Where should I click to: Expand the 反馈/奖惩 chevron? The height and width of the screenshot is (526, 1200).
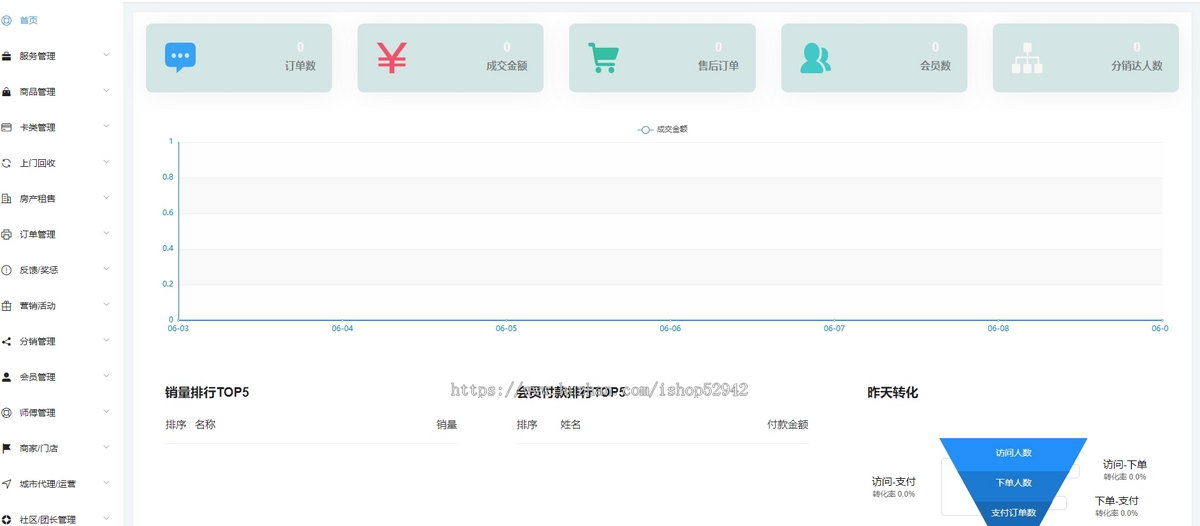click(x=106, y=269)
